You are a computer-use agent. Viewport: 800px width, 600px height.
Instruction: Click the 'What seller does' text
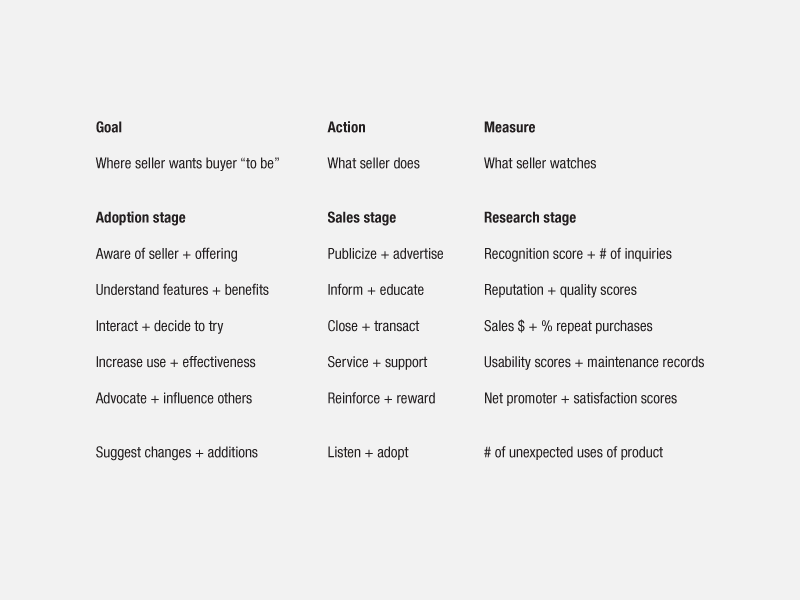point(373,163)
